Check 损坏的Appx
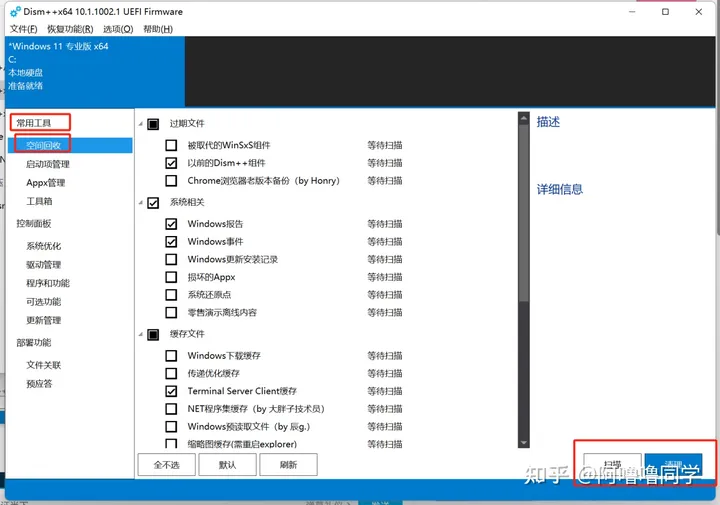Screen dimensions: 720x505 tap(171, 277)
